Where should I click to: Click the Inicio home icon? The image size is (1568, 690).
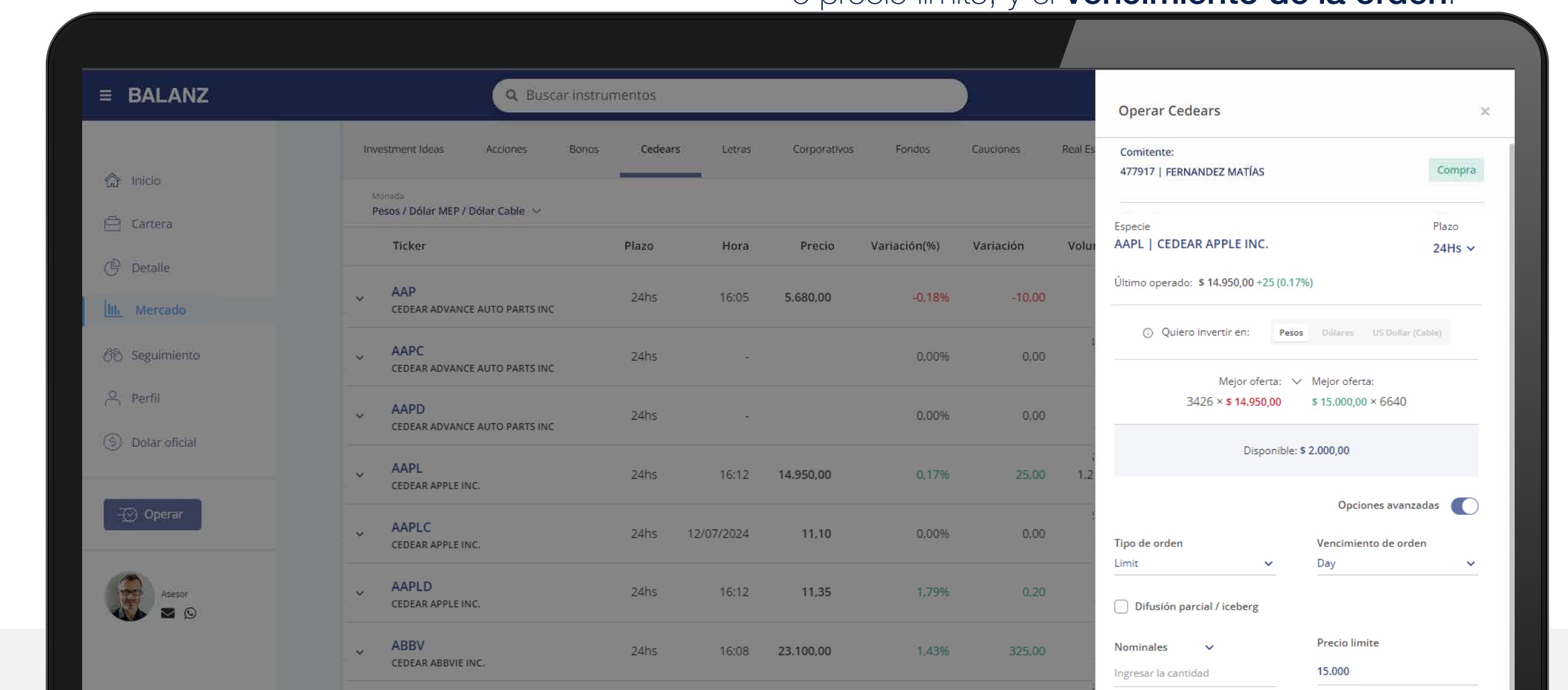(x=112, y=181)
